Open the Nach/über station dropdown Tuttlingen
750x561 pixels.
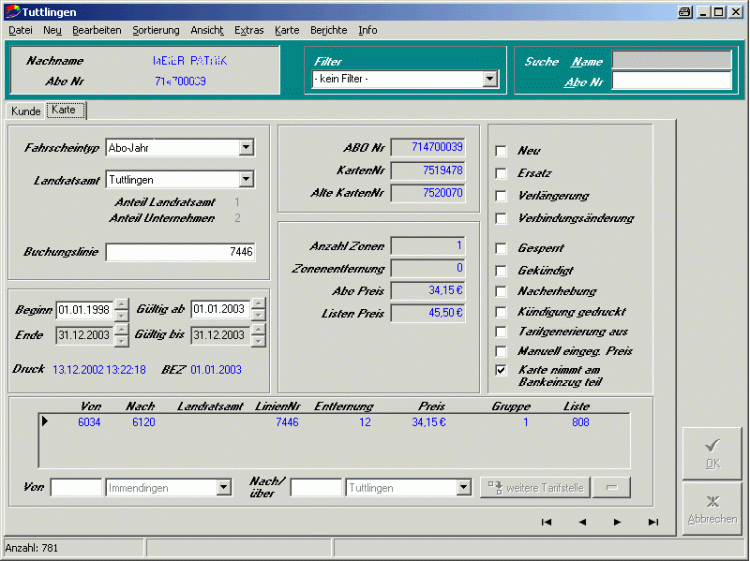click(463, 488)
